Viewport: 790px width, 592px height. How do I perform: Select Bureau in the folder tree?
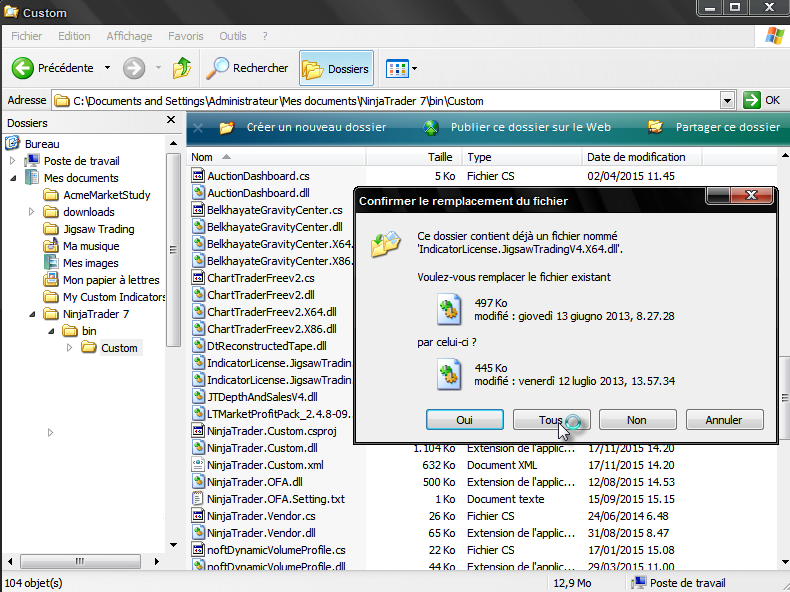point(42,144)
